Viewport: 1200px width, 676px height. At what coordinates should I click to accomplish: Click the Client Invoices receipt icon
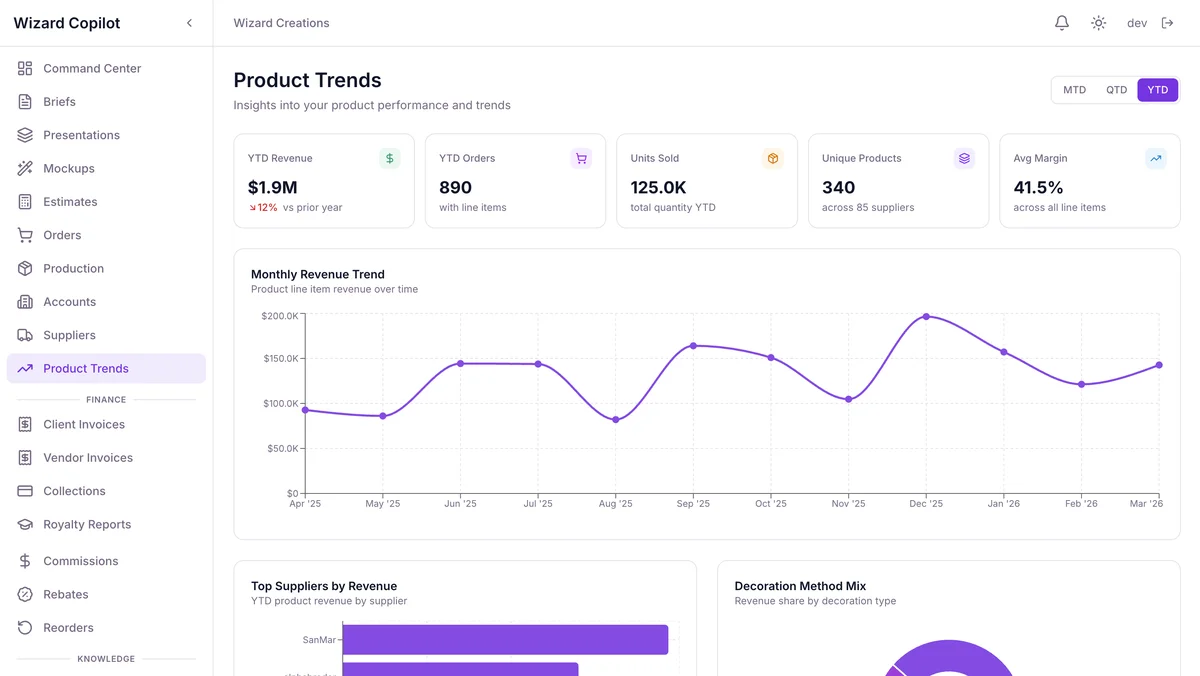click(x=25, y=424)
